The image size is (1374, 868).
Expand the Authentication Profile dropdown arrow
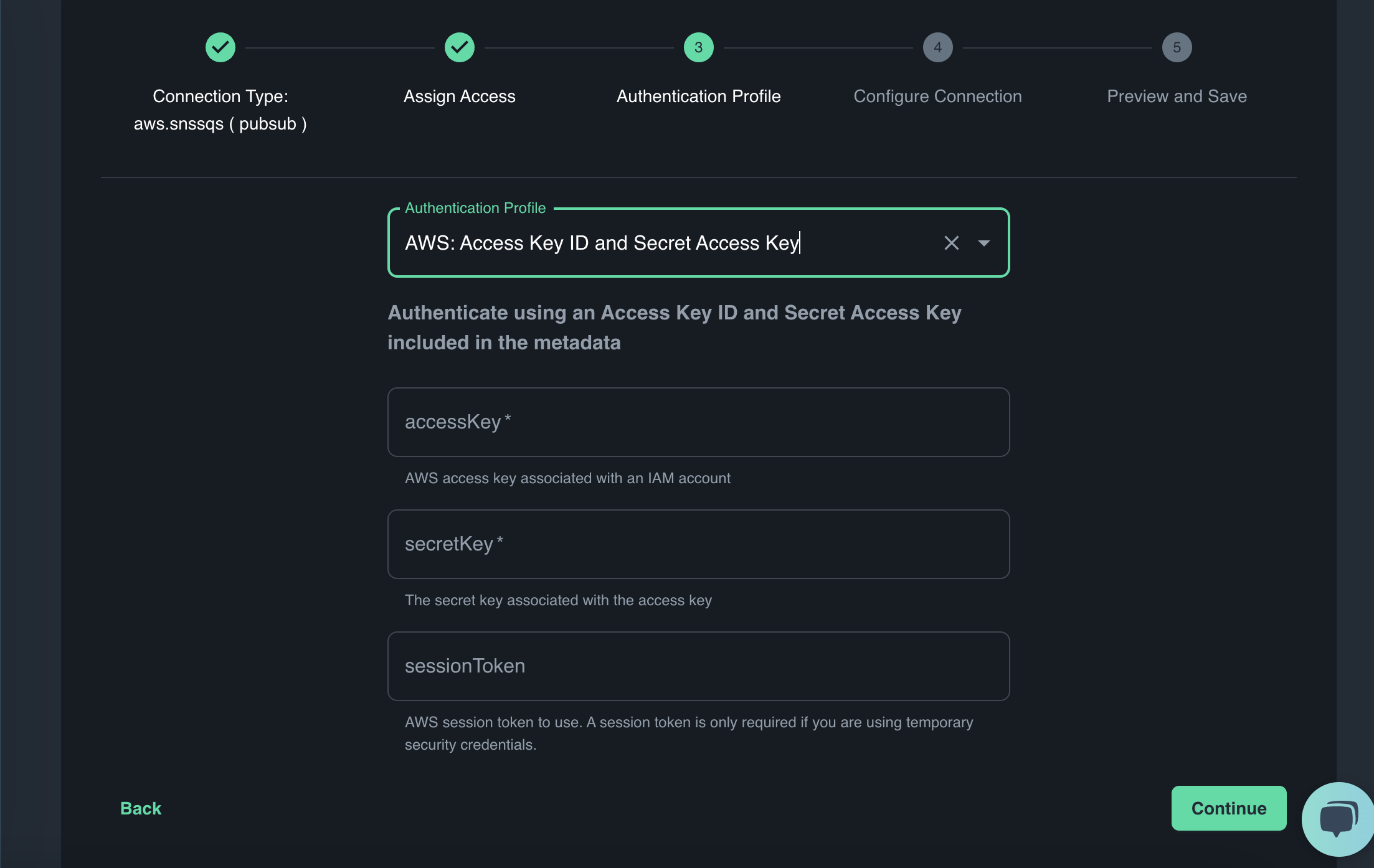(983, 243)
